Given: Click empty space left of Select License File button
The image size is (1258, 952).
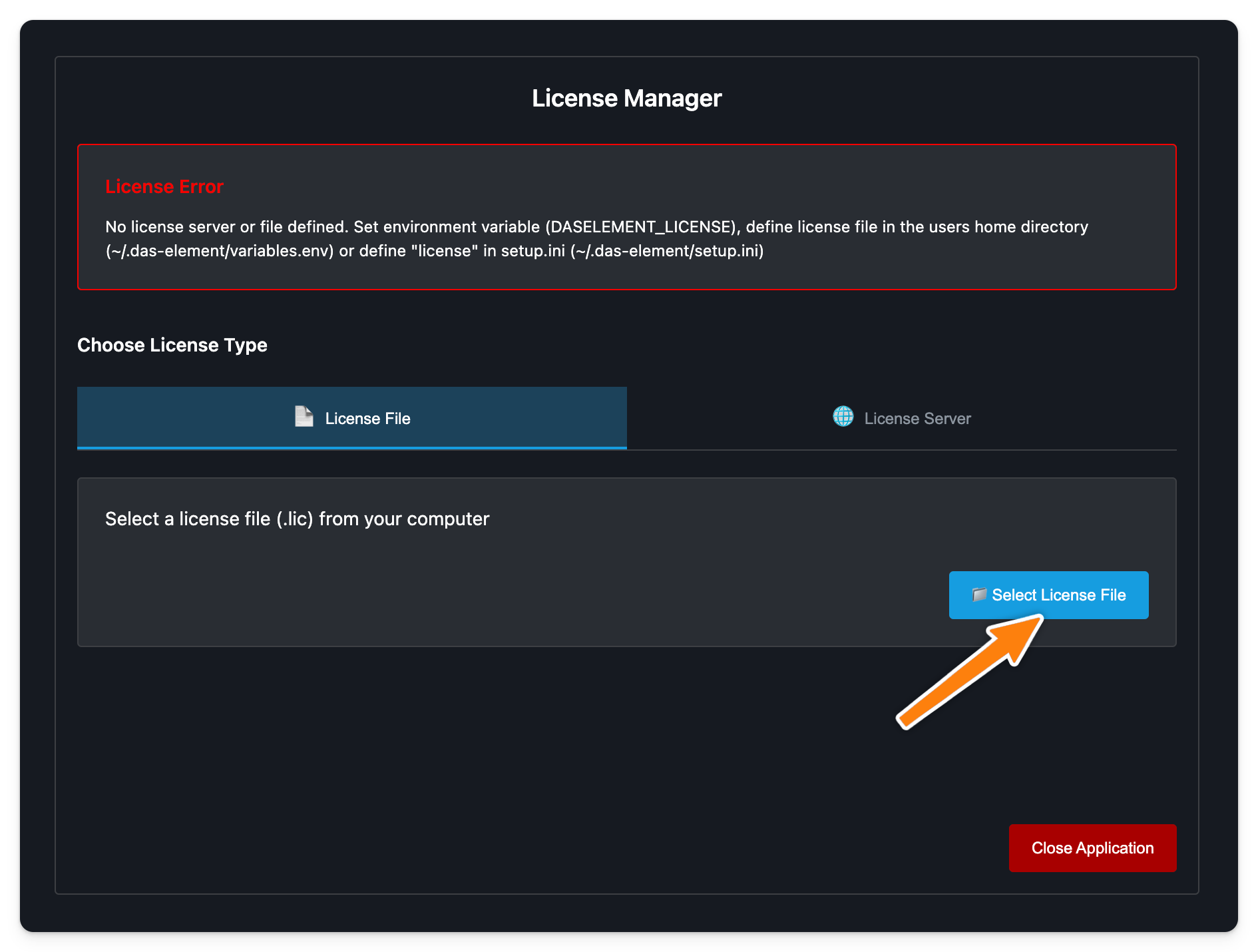Looking at the screenshot, I should pos(532,595).
